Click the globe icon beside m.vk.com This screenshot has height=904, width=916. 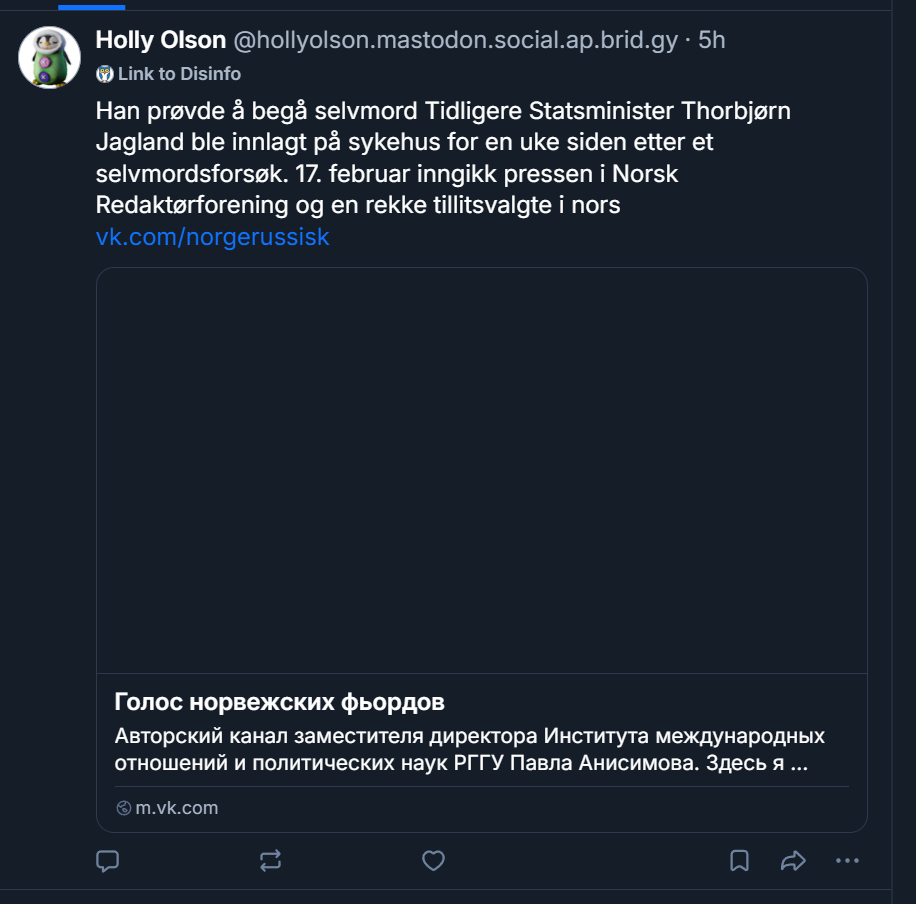124,808
